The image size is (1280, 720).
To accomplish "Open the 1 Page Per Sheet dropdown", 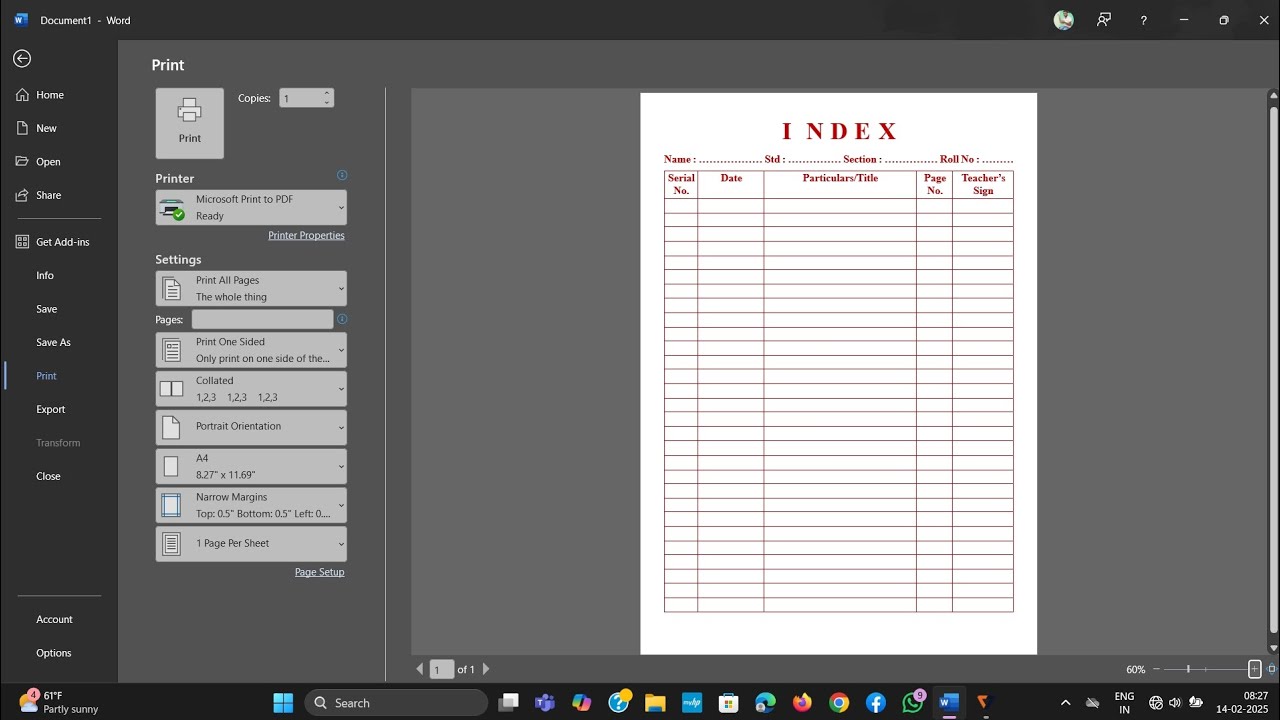I will click(251, 544).
